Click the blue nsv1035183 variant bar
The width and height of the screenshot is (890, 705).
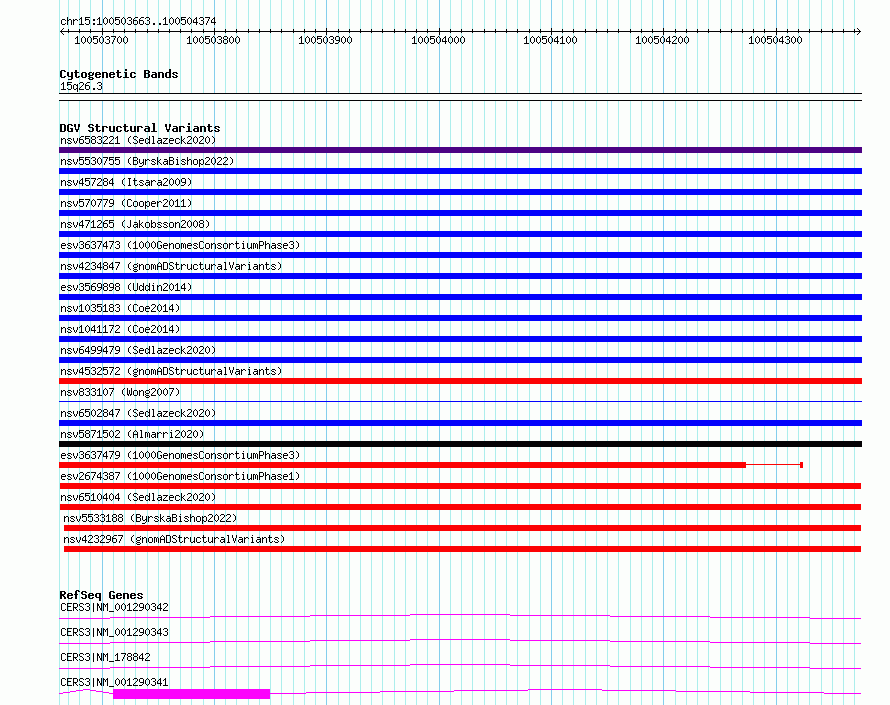pyautogui.click(x=460, y=318)
